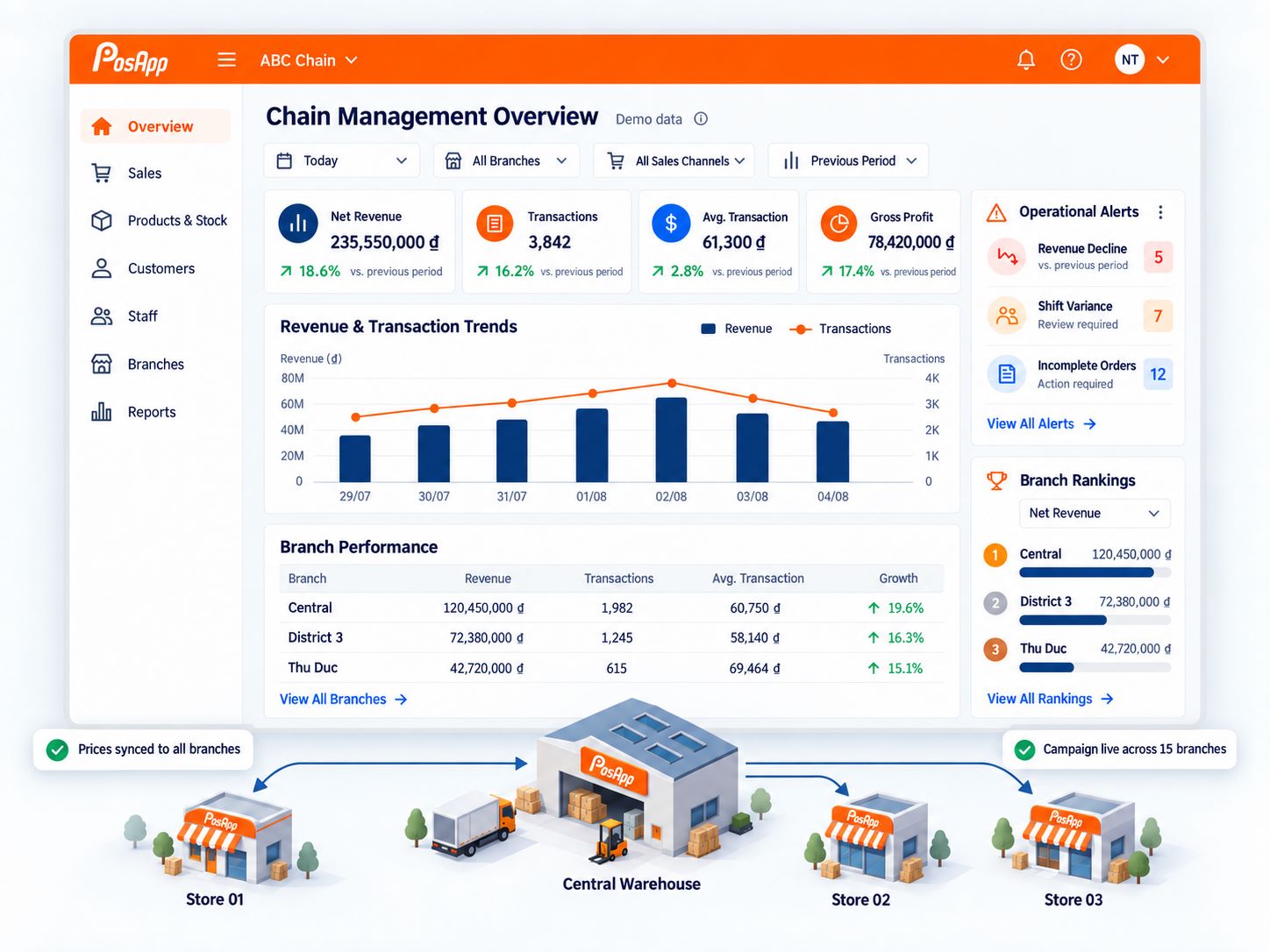Open Customers in the sidebar
This screenshot has height=952, width=1270.
point(155,268)
